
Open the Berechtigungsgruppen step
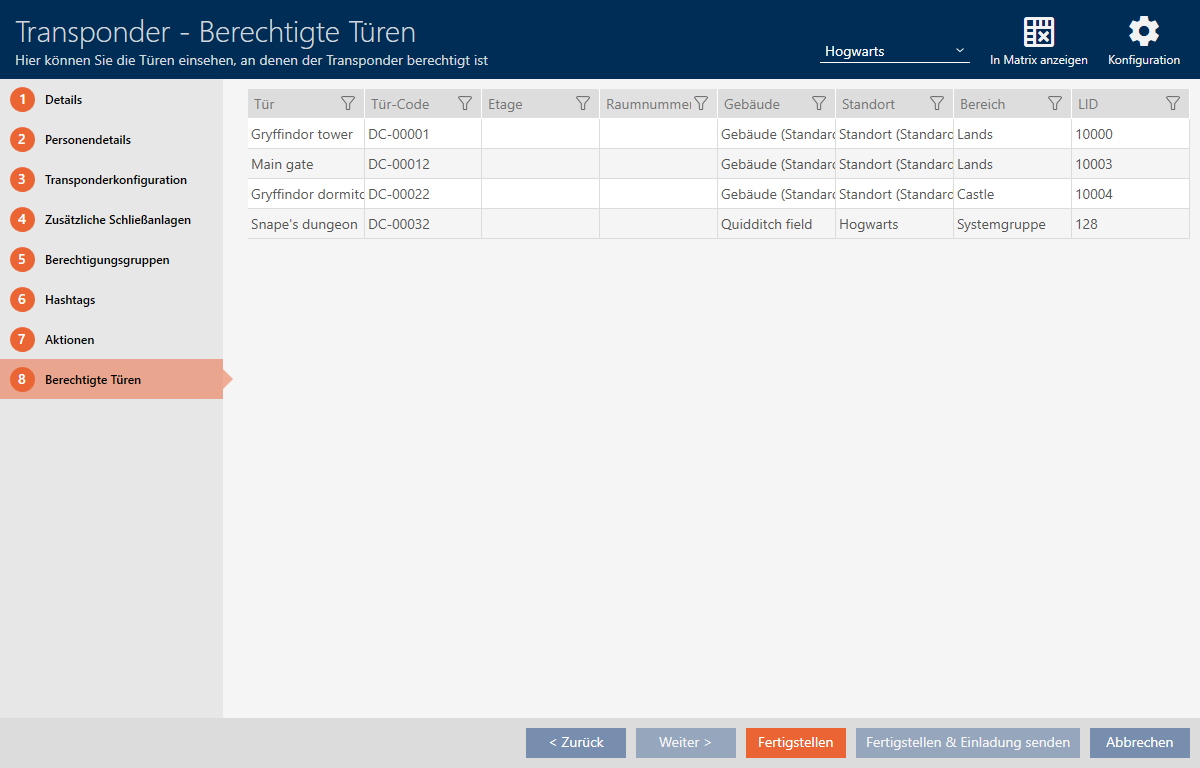[106, 260]
